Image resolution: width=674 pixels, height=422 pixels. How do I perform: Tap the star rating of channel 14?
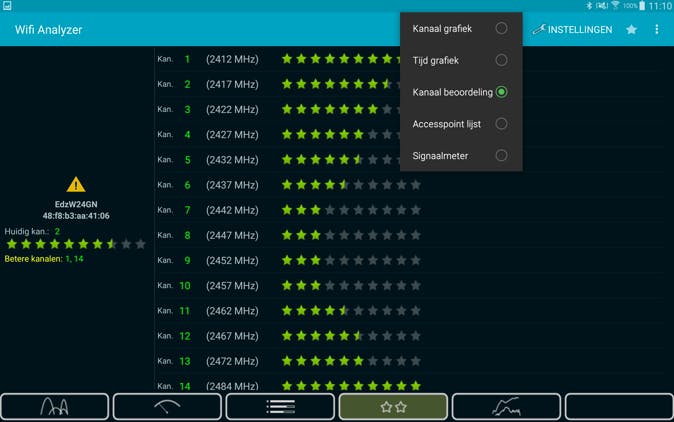click(351, 385)
